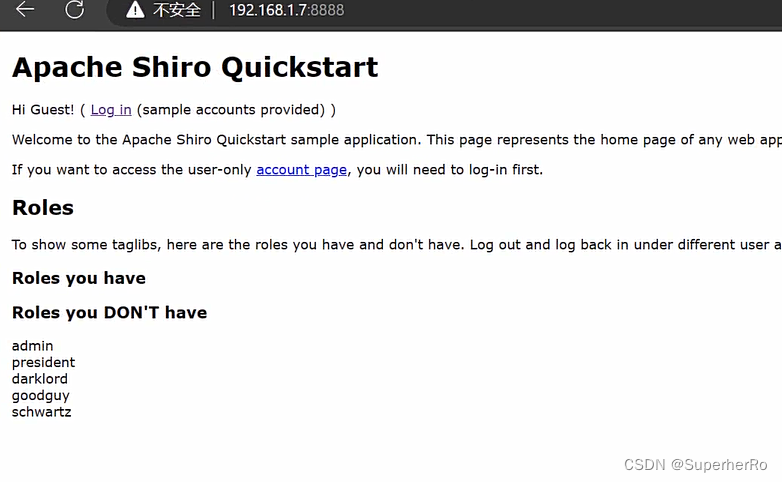Screen dimensions: 782x482
Task: Click the 'Roles you DON'T have' heading
Action: (x=109, y=312)
